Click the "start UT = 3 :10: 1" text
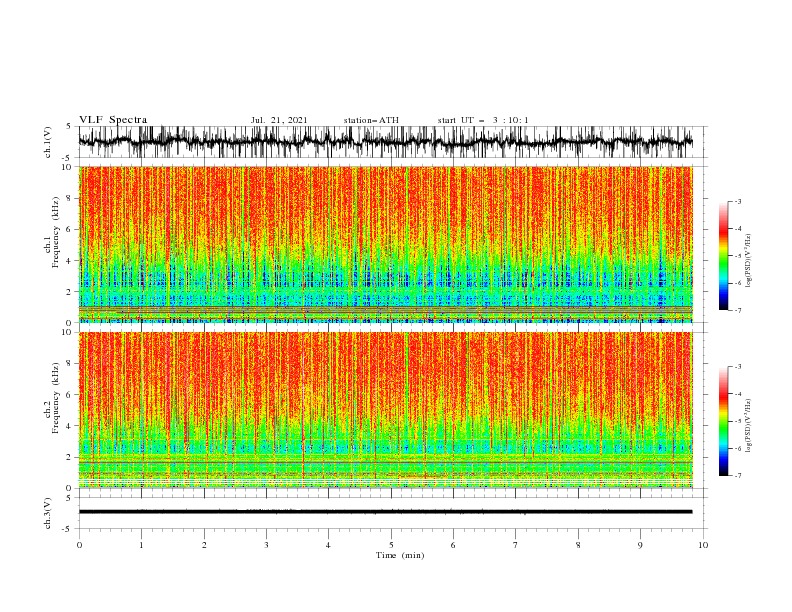Screen dimensions: 792x612 click(x=483, y=120)
